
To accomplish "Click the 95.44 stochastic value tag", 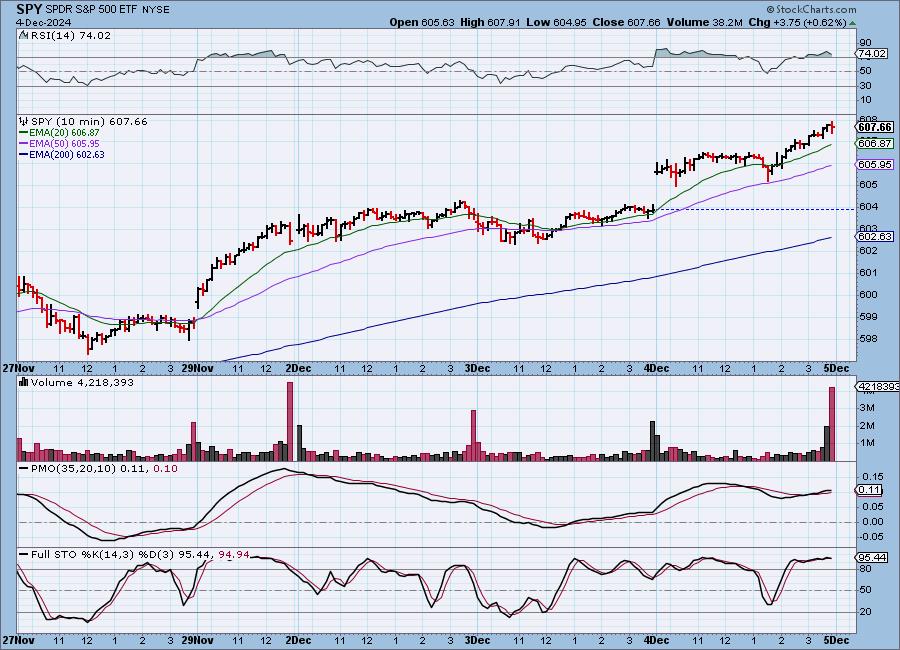I will pos(872,558).
